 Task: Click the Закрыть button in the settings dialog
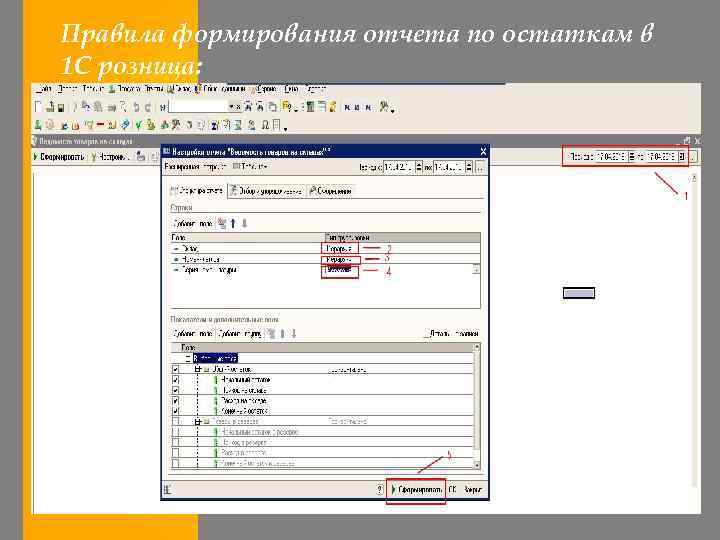(x=472, y=490)
